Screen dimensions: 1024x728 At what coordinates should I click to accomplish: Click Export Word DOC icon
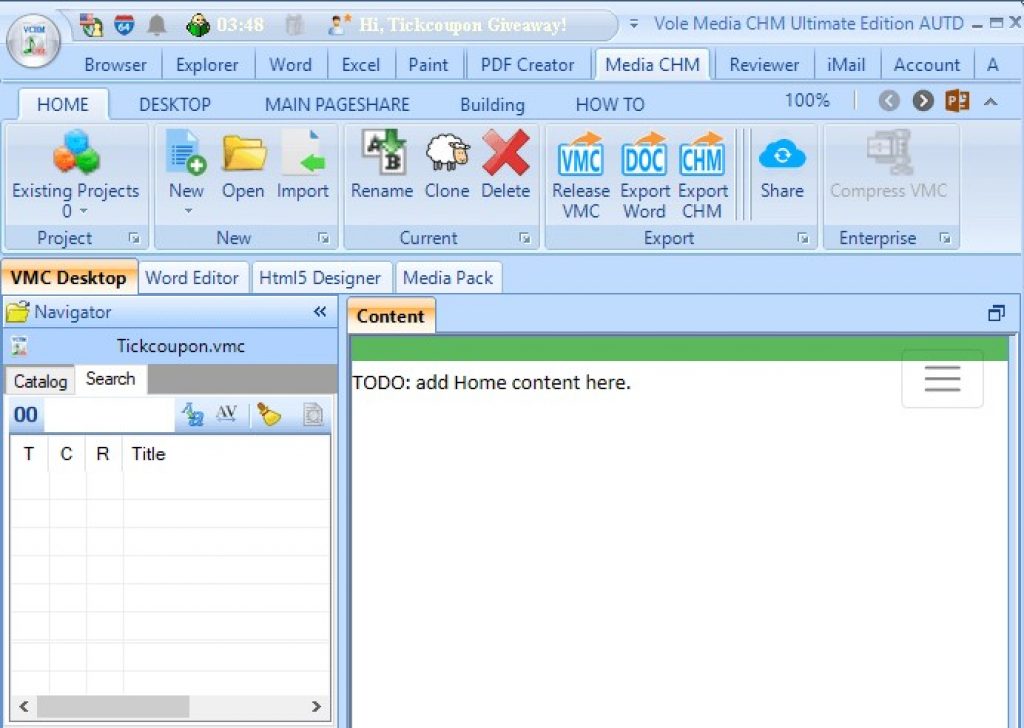coord(645,154)
